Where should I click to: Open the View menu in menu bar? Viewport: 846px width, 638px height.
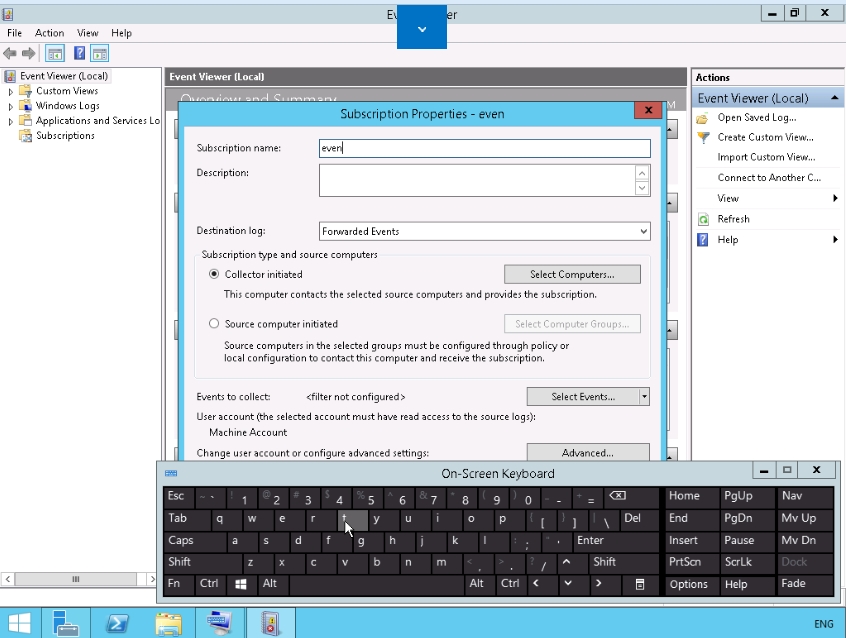coord(87,33)
